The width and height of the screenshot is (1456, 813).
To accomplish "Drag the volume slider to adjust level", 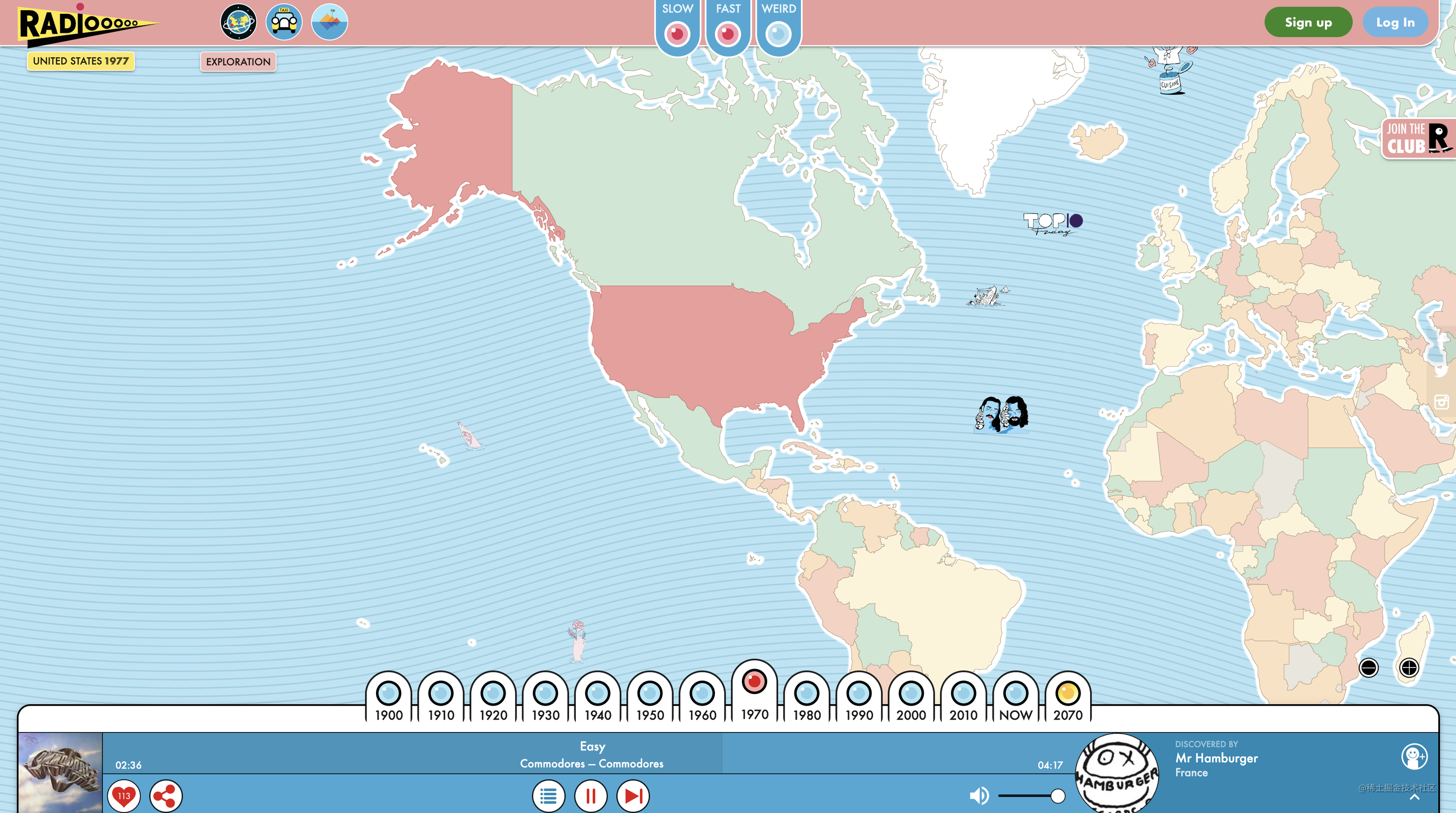I will coord(1057,795).
